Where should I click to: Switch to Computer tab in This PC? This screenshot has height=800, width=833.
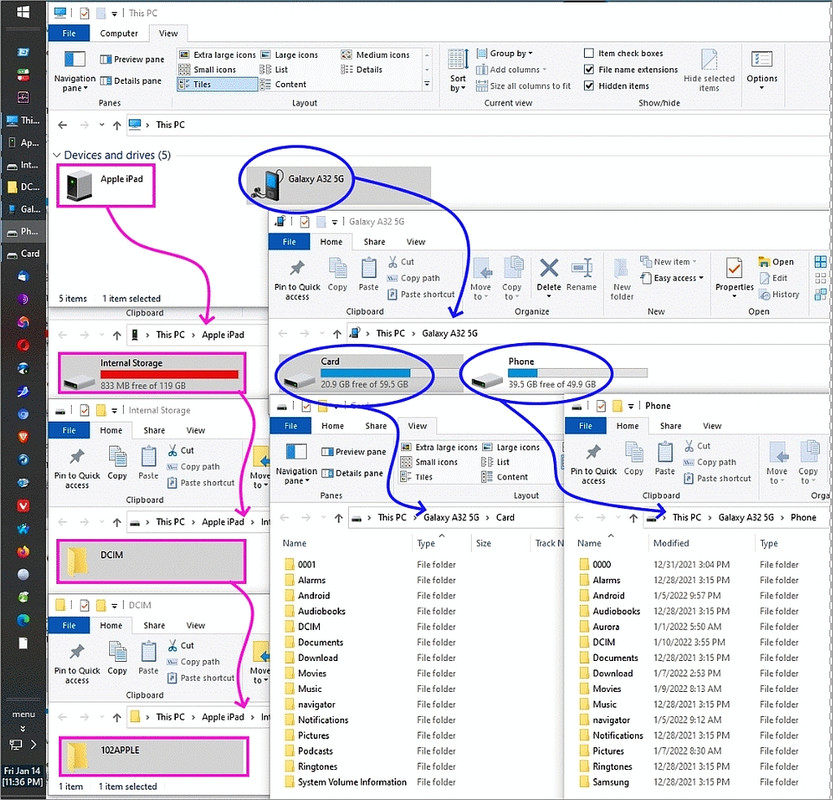(118, 33)
